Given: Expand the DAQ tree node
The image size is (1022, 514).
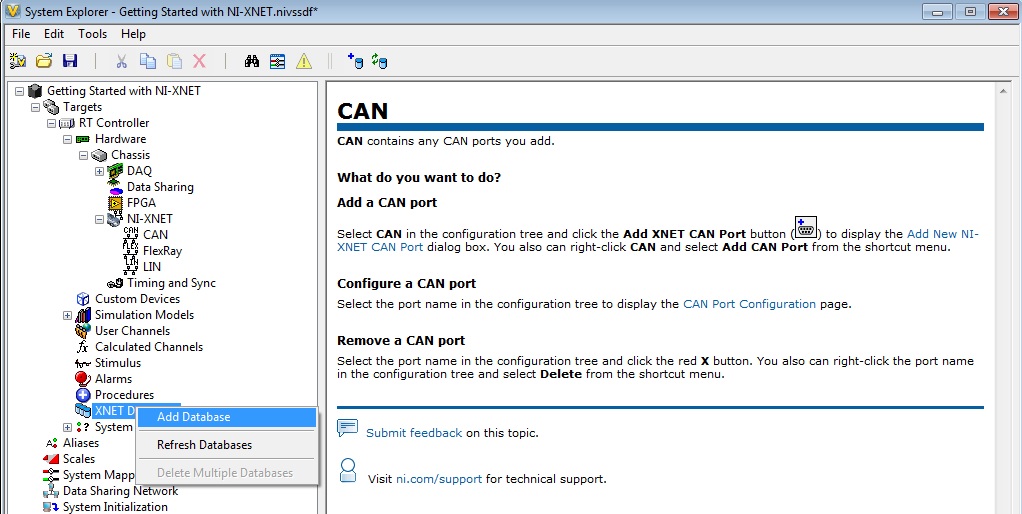Looking at the screenshot, I should click(99, 171).
